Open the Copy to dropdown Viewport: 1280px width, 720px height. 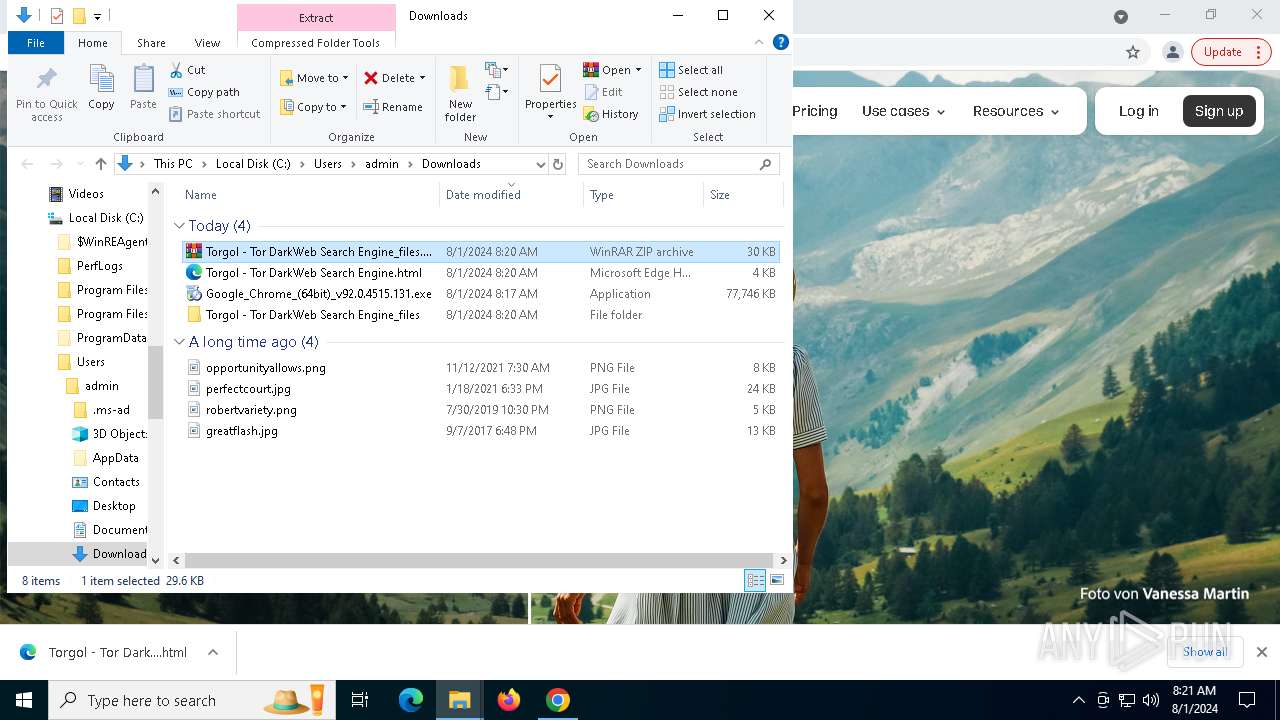pos(313,107)
